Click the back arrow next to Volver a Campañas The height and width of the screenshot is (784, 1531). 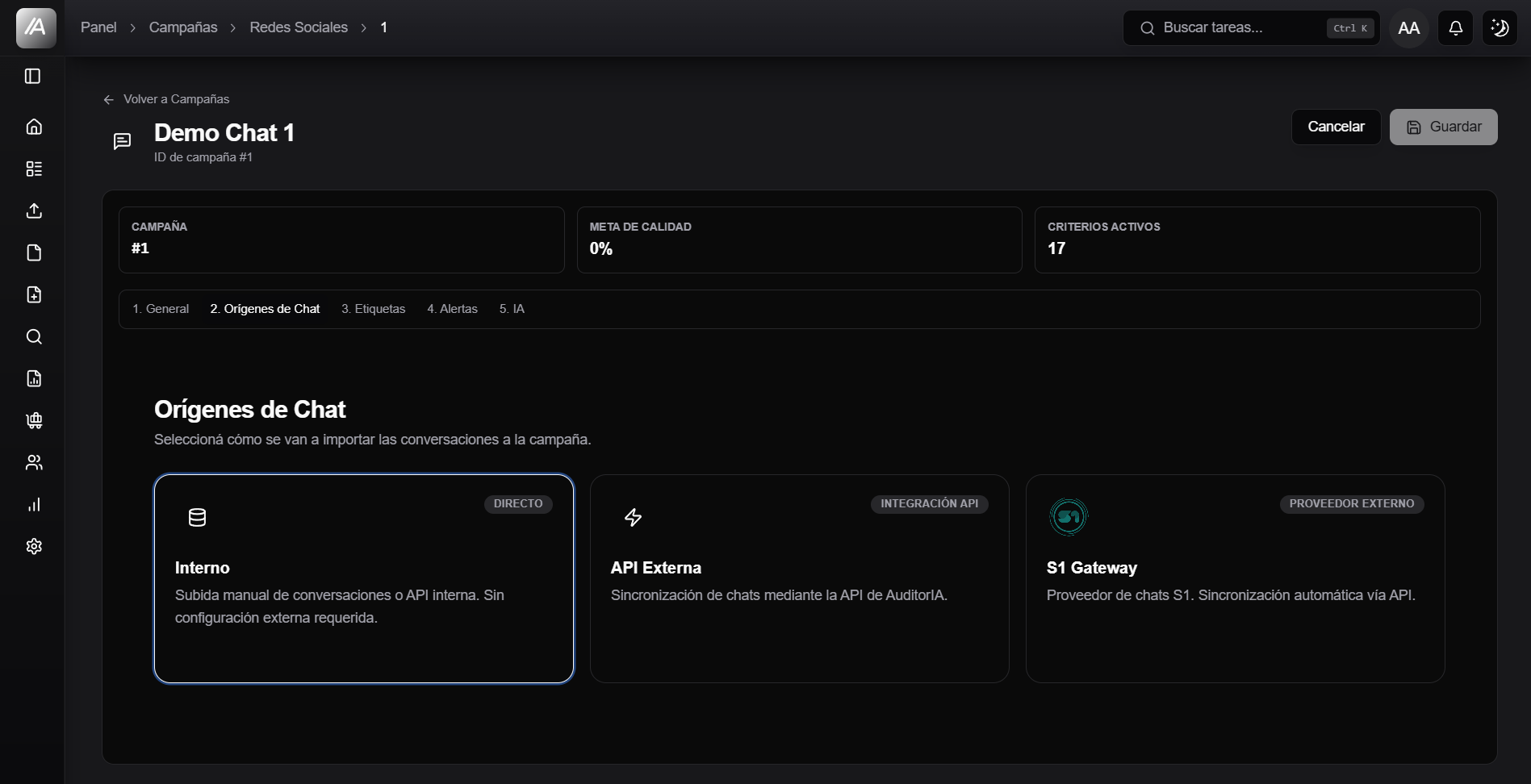109,99
